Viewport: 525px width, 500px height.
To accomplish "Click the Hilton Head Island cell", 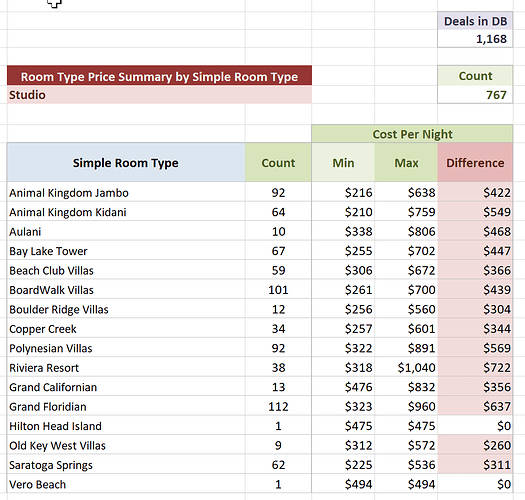I will click(x=126, y=426).
